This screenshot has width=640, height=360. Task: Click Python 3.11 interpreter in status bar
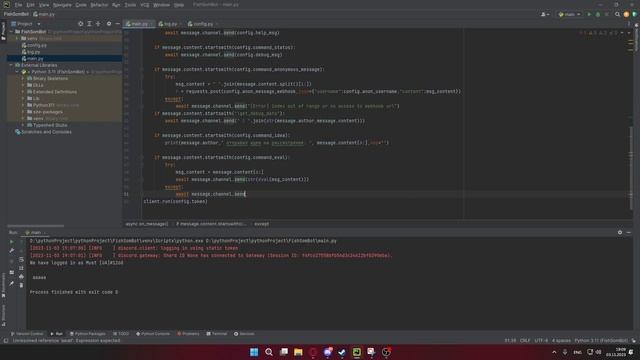click(x=601, y=340)
